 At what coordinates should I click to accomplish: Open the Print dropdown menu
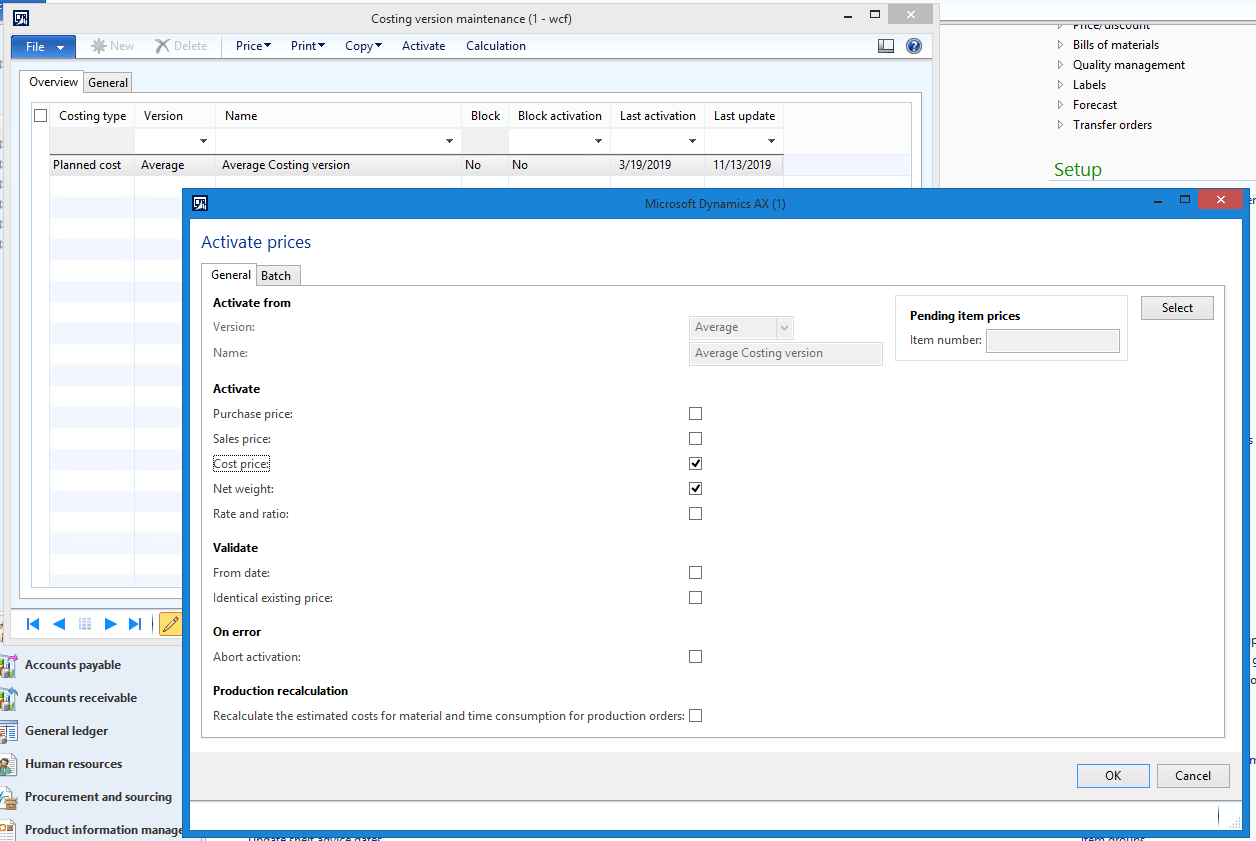pos(308,46)
